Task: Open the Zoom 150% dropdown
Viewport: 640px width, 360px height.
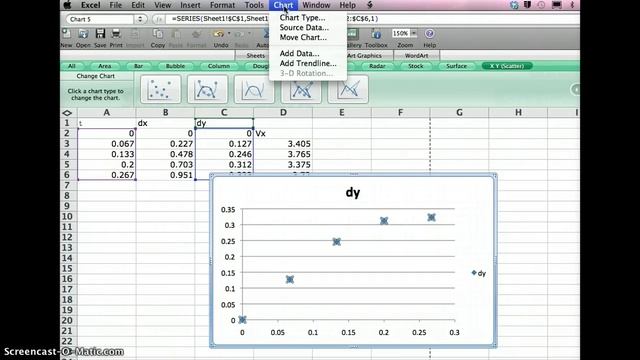Action: [414, 33]
